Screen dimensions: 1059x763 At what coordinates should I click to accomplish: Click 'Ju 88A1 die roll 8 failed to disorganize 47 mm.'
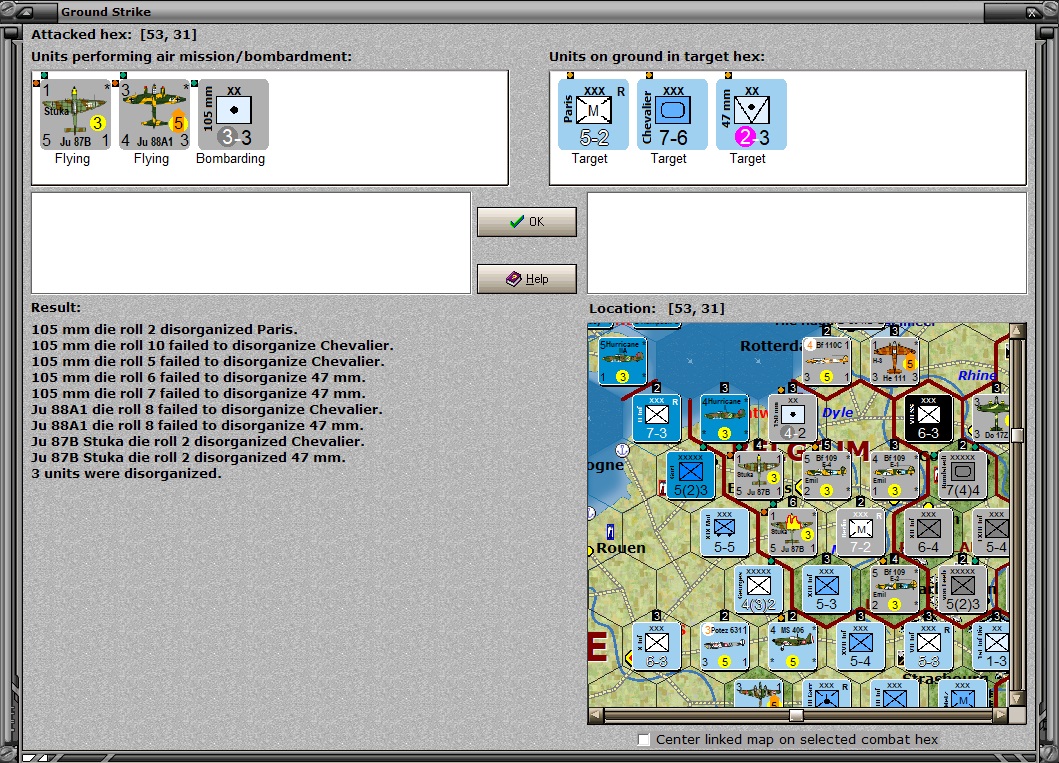(x=197, y=425)
